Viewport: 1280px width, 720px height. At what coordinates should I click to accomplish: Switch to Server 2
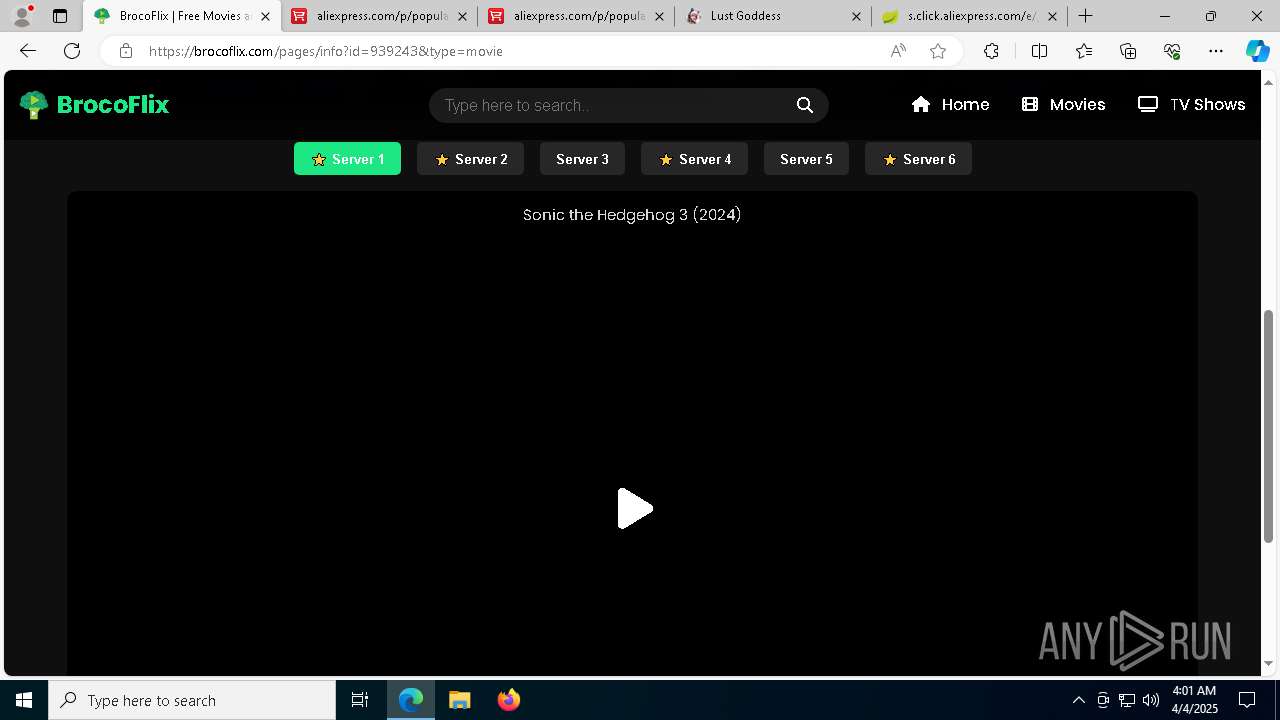tap(470, 159)
